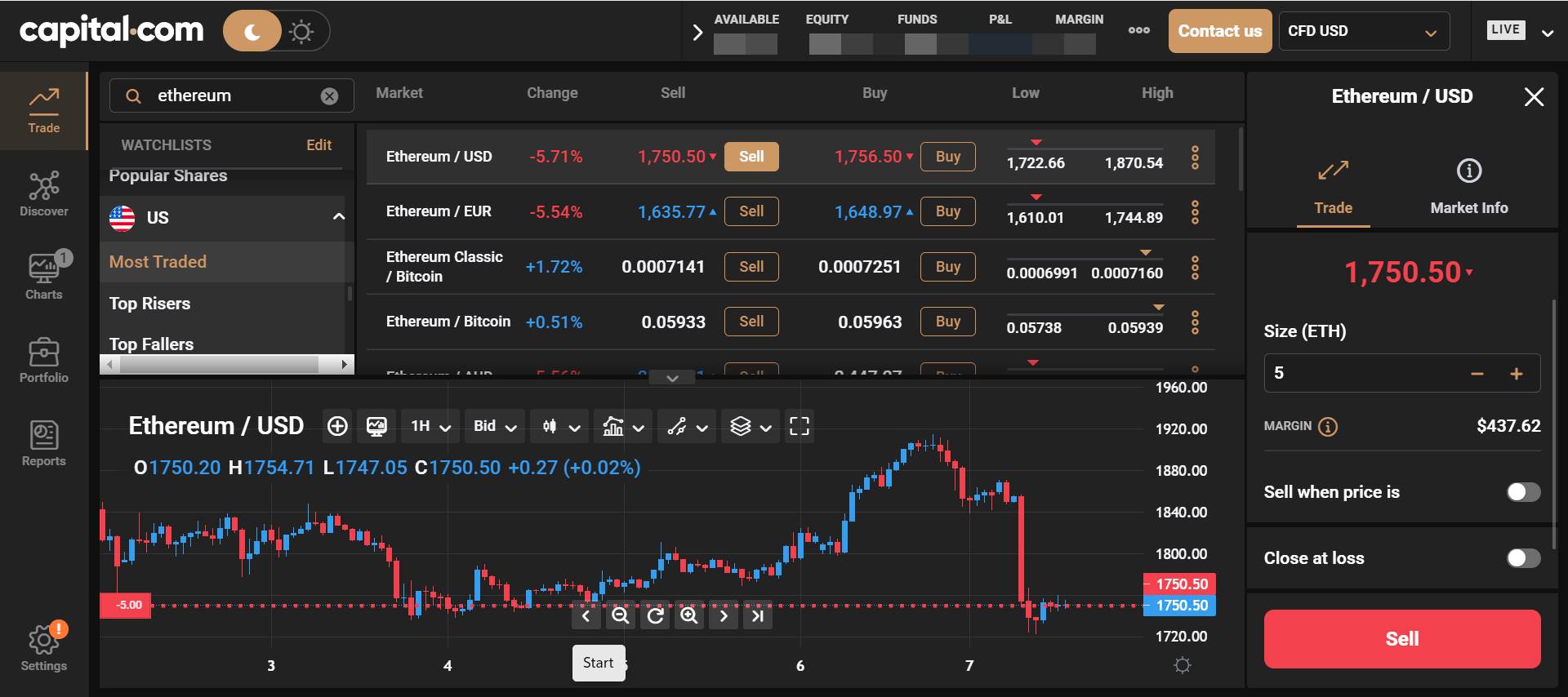This screenshot has height=697, width=1568.
Task: Enable Sell when price is toggle
Action: coord(1523,492)
